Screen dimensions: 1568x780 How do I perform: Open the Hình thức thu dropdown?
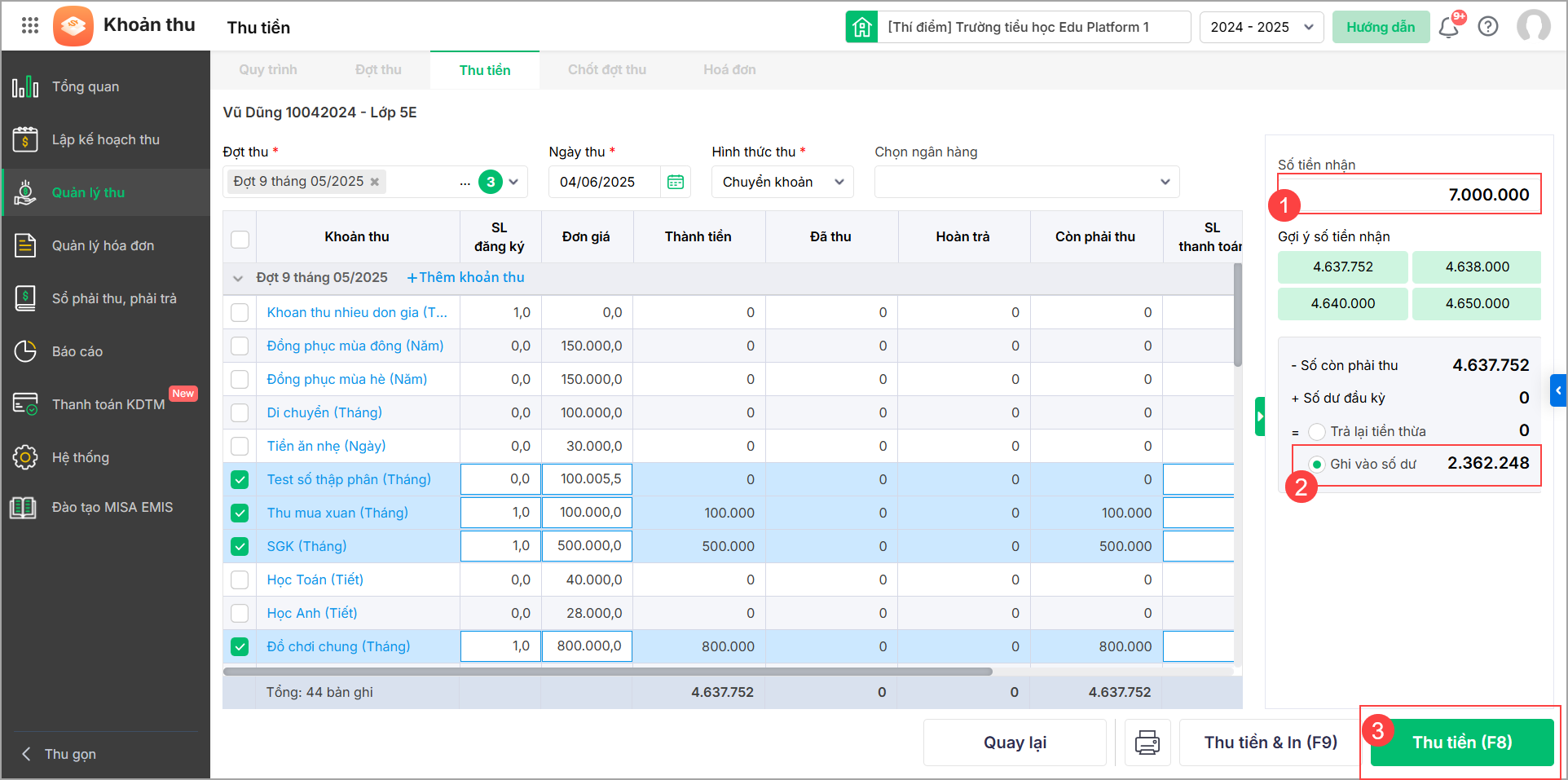tap(782, 182)
